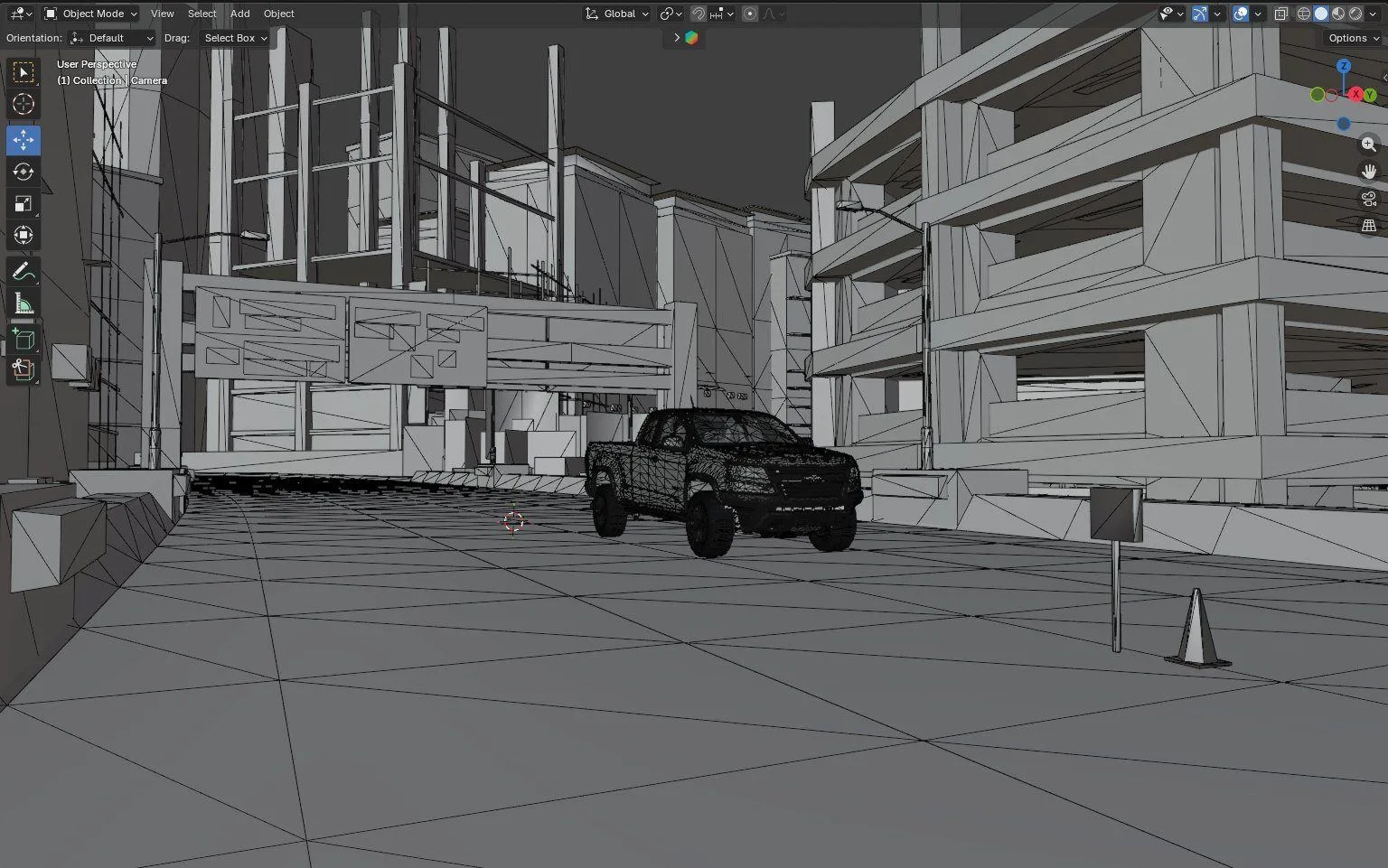Open the editor type dropdown
1388x868 pixels.
click(20, 14)
